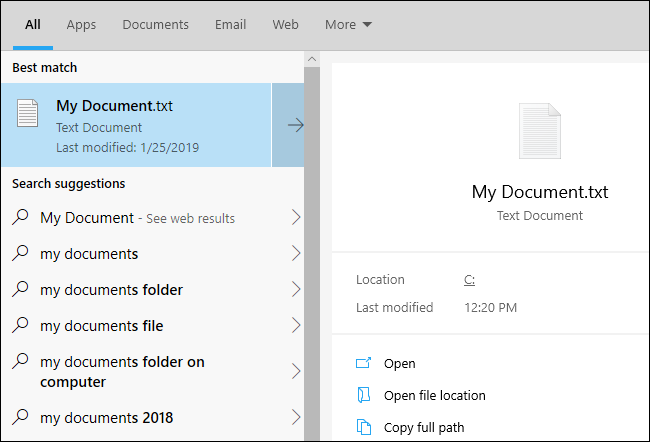Switch to the Apps tab
The image size is (650, 442).
[x=81, y=24]
